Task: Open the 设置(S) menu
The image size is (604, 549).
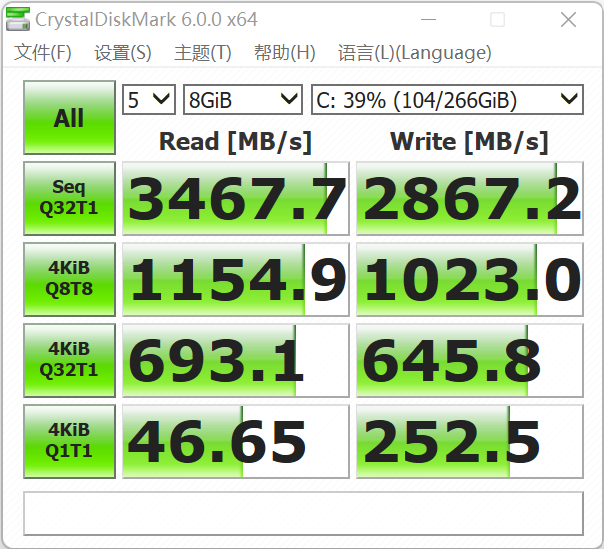Action: (123, 53)
